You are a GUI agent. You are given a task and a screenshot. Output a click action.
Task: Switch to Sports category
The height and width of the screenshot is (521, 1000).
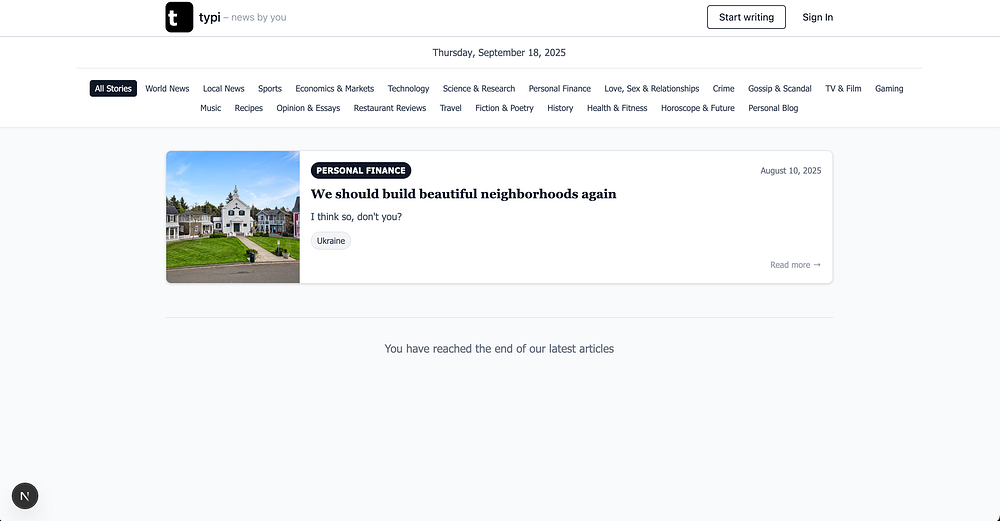[x=270, y=89]
